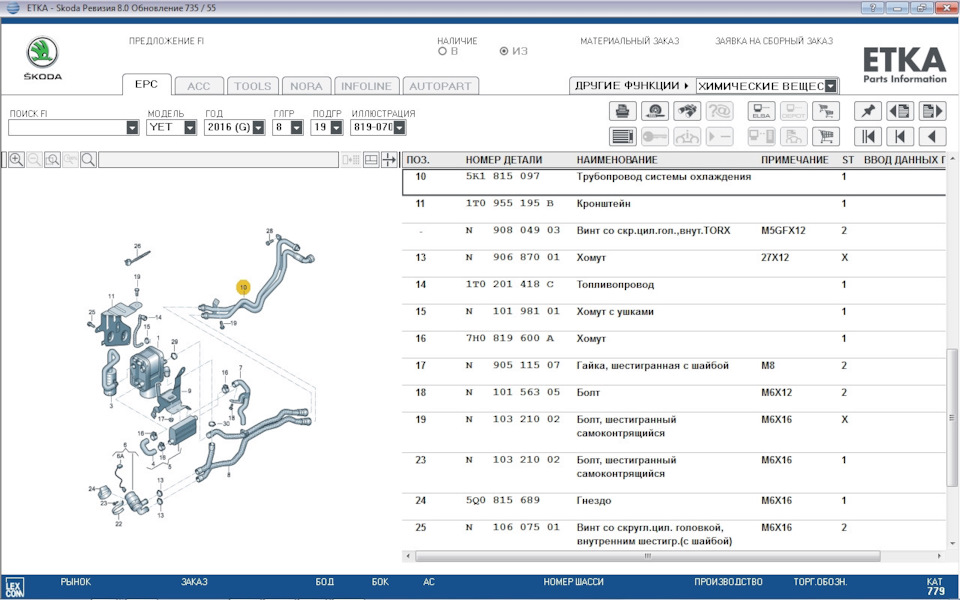Go to next illustration page icon
Image resolution: width=960 pixels, height=600 pixels.
tap(932, 111)
